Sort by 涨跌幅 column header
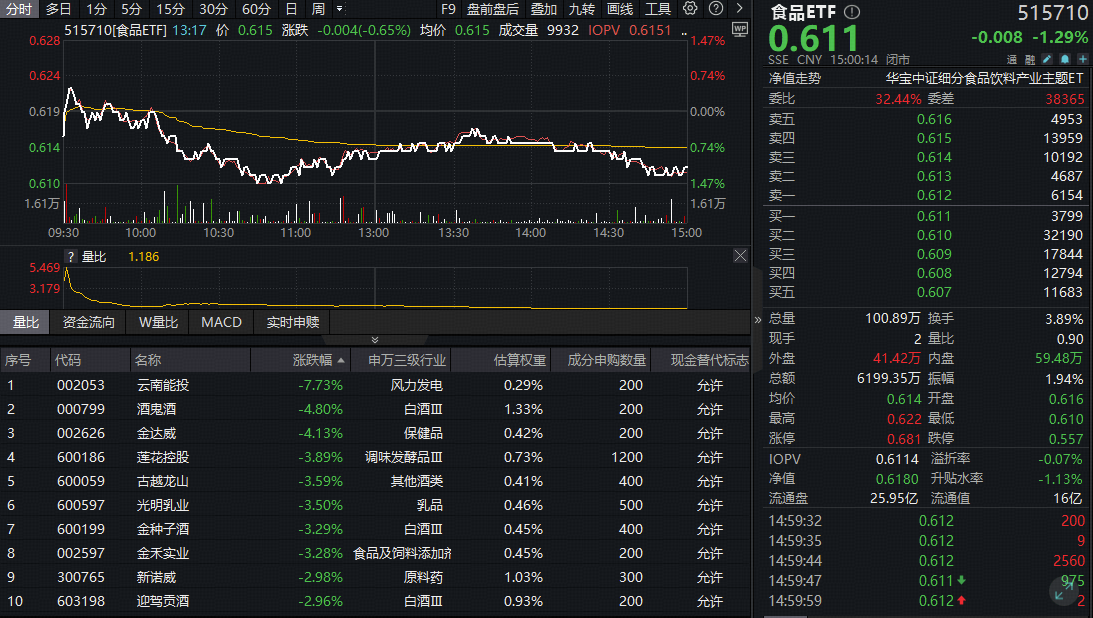This screenshot has height=618, width=1093. 318,360
